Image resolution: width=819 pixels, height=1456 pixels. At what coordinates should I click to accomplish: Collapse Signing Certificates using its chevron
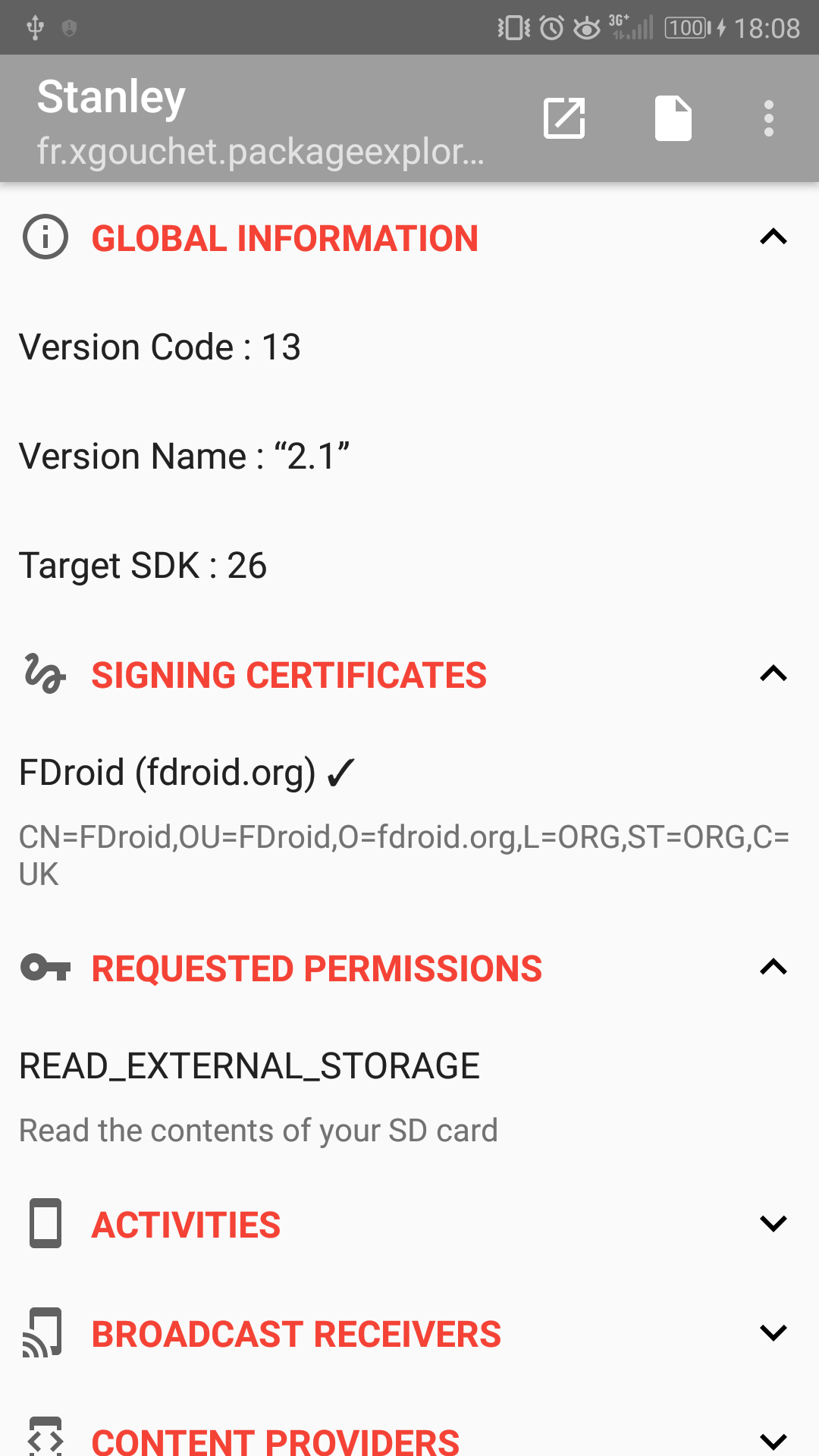tap(773, 674)
